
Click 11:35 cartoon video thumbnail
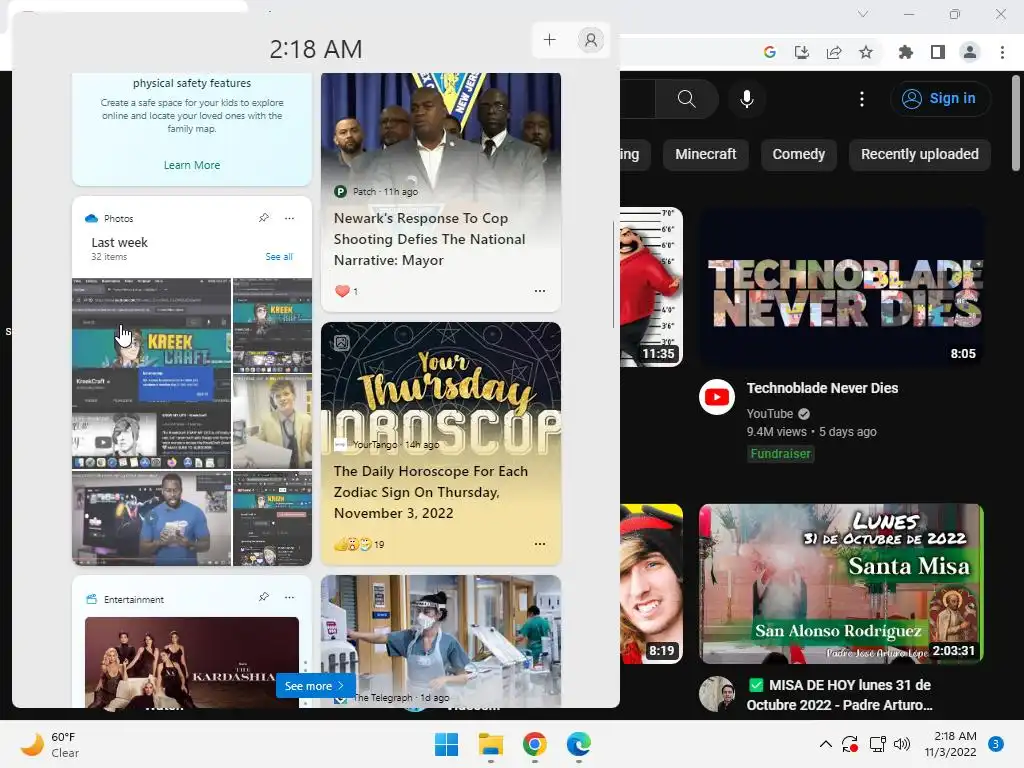(x=651, y=287)
